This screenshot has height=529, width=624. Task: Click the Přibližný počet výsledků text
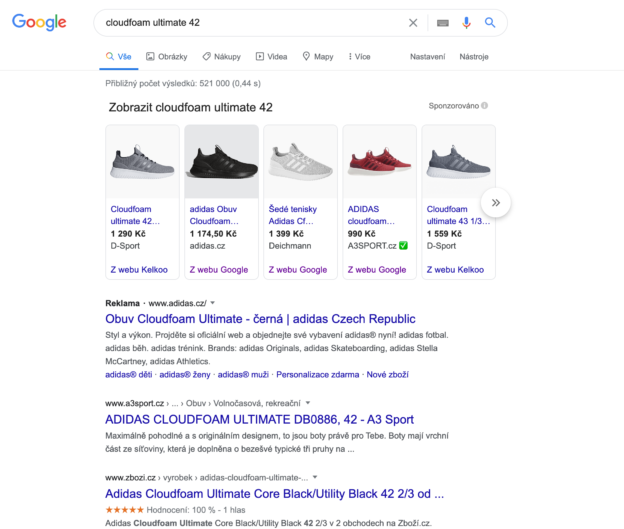[183, 83]
